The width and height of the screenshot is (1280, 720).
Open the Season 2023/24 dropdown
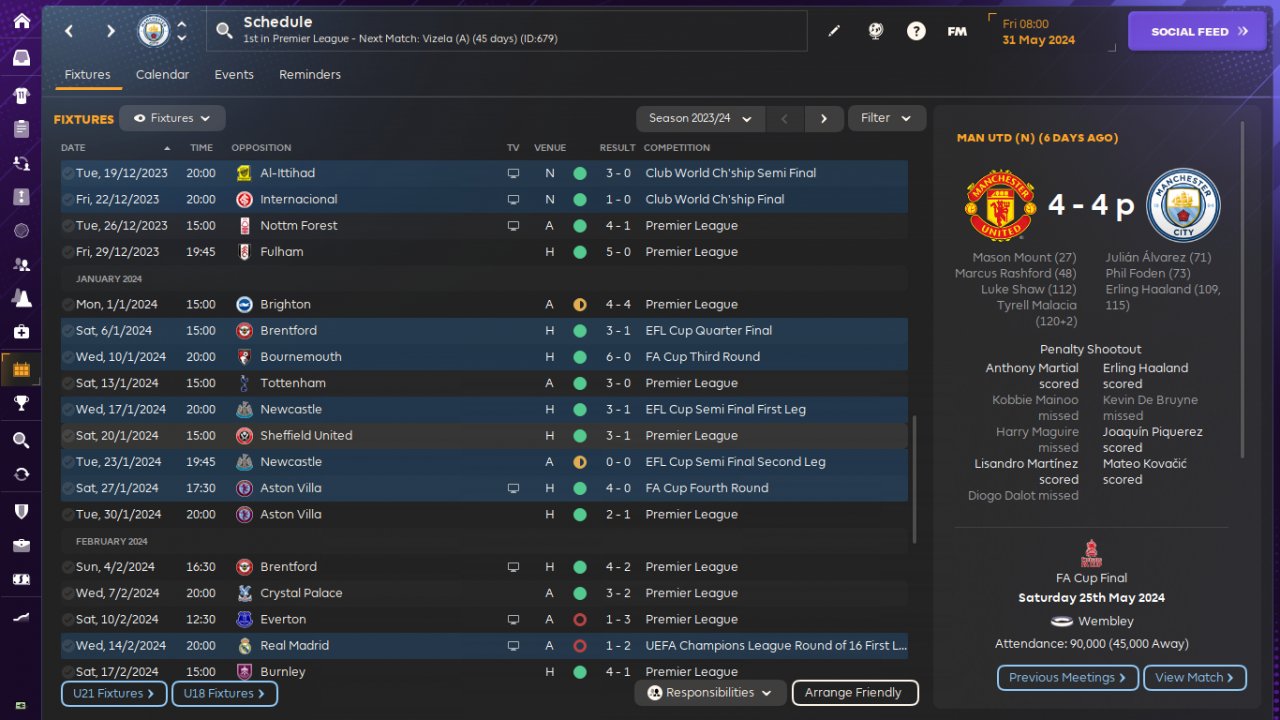700,118
